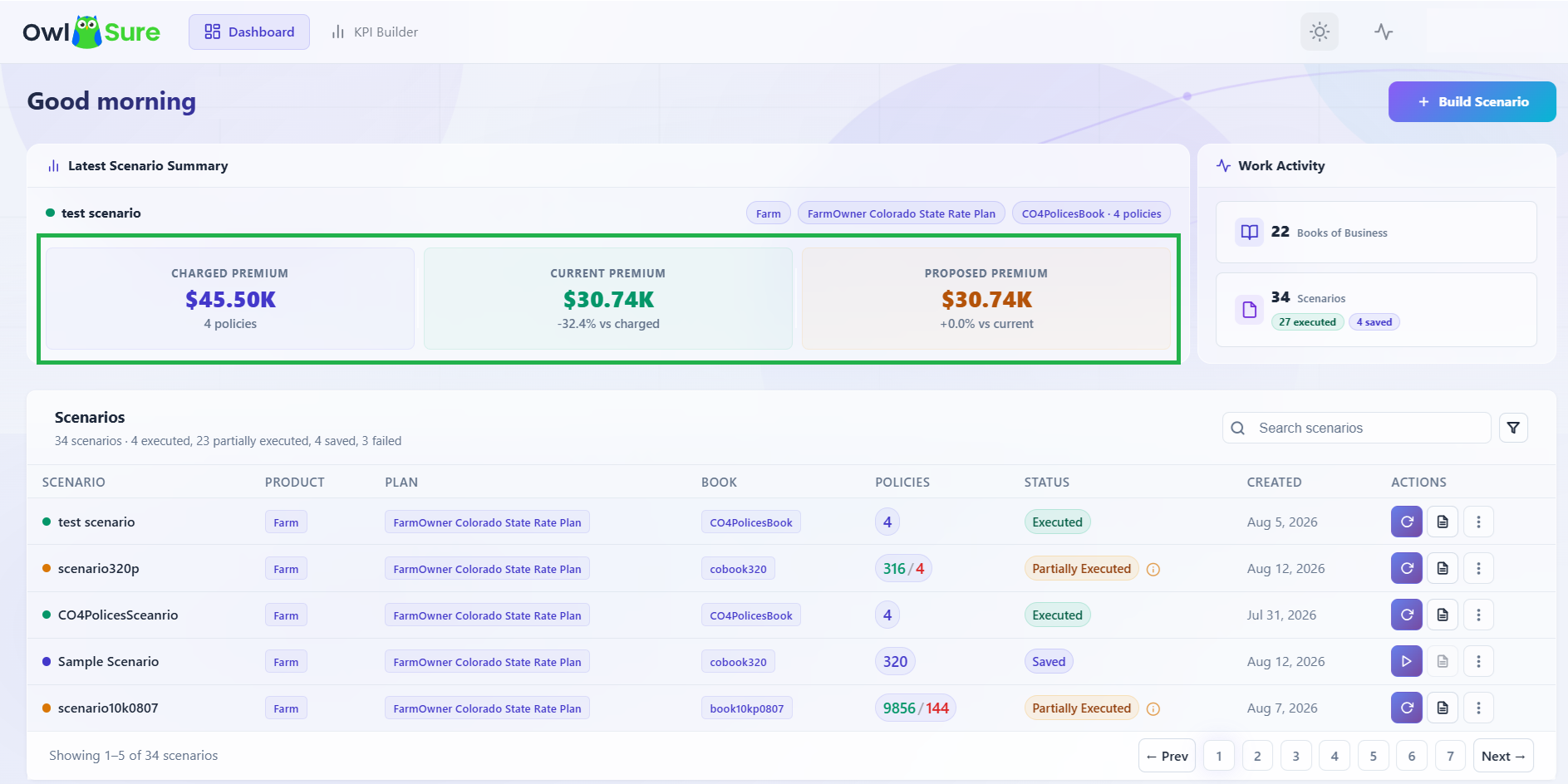Click the Build Scenario button
Image resolution: width=1568 pixels, height=784 pixels.
(x=1472, y=101)
